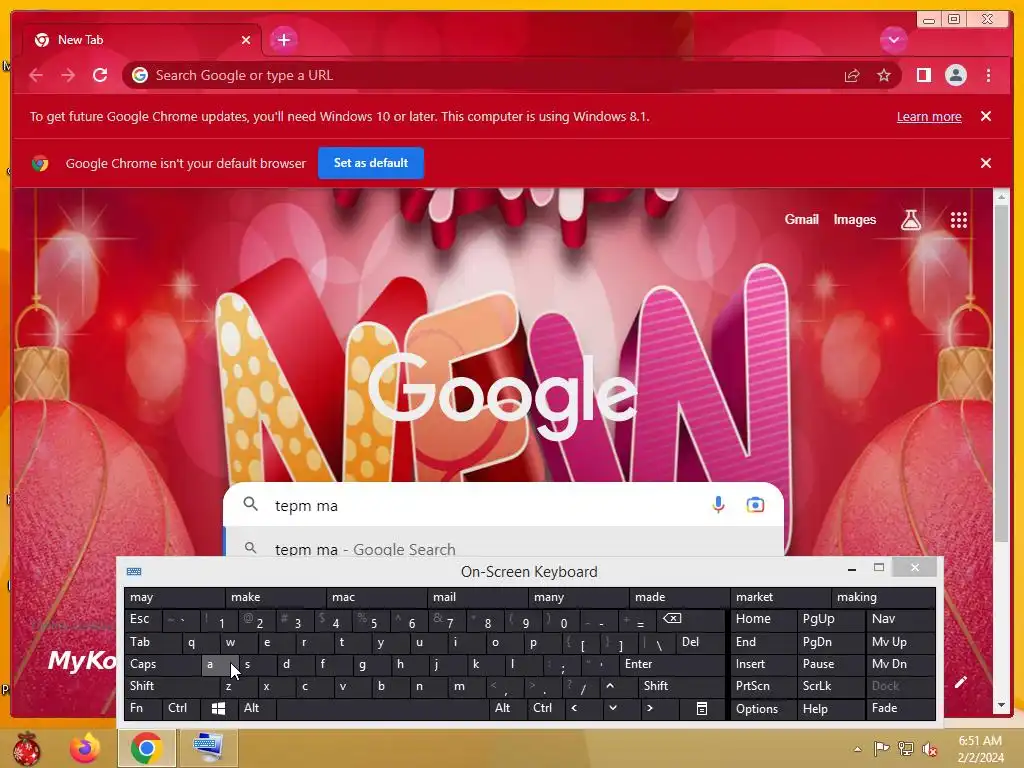The image size is (1024, 768).
Task: Click the Help key
Action: click(830, 709)
